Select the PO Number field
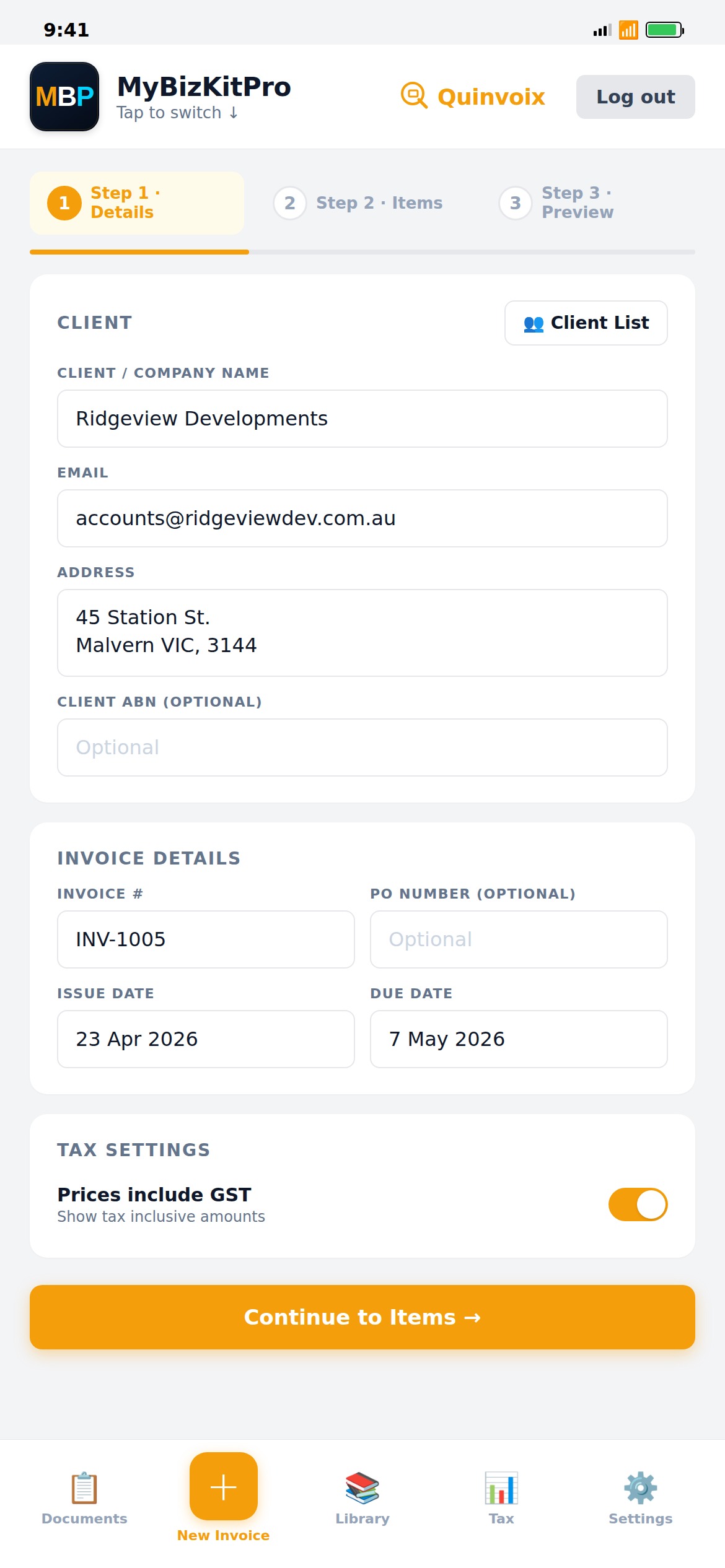Screen dimensions: 725x1568 [x=519, y=939]
